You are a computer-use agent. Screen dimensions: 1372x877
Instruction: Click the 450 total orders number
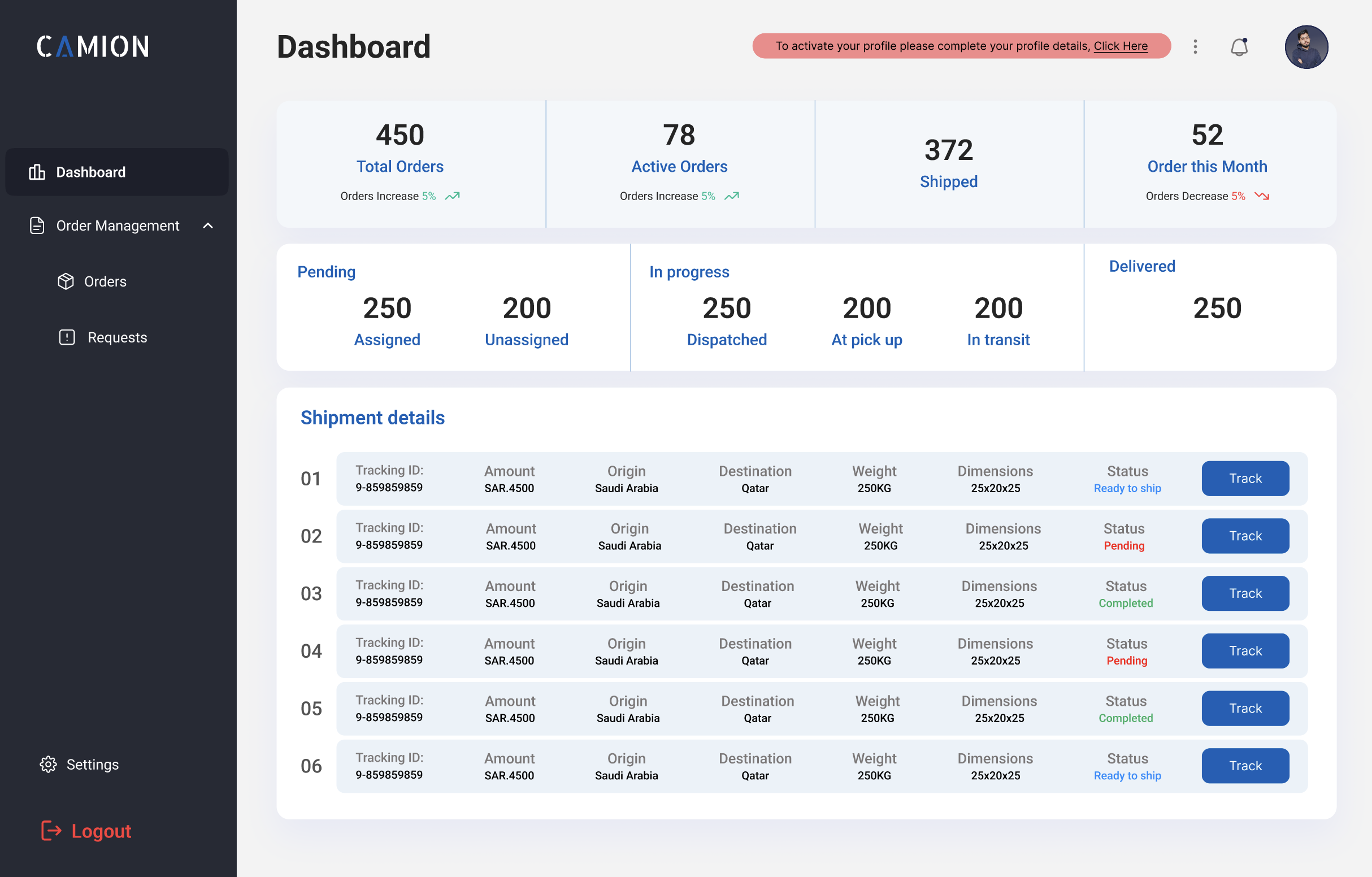point(400,135)
